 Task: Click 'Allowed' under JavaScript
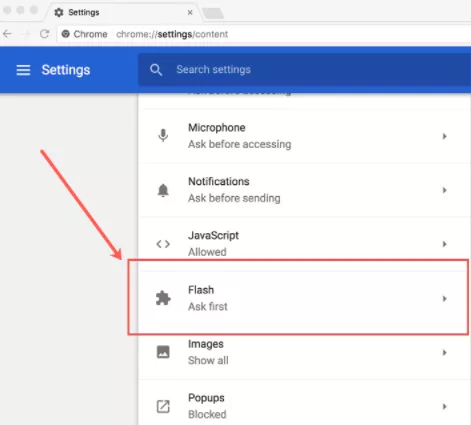[x=207, y=252]
